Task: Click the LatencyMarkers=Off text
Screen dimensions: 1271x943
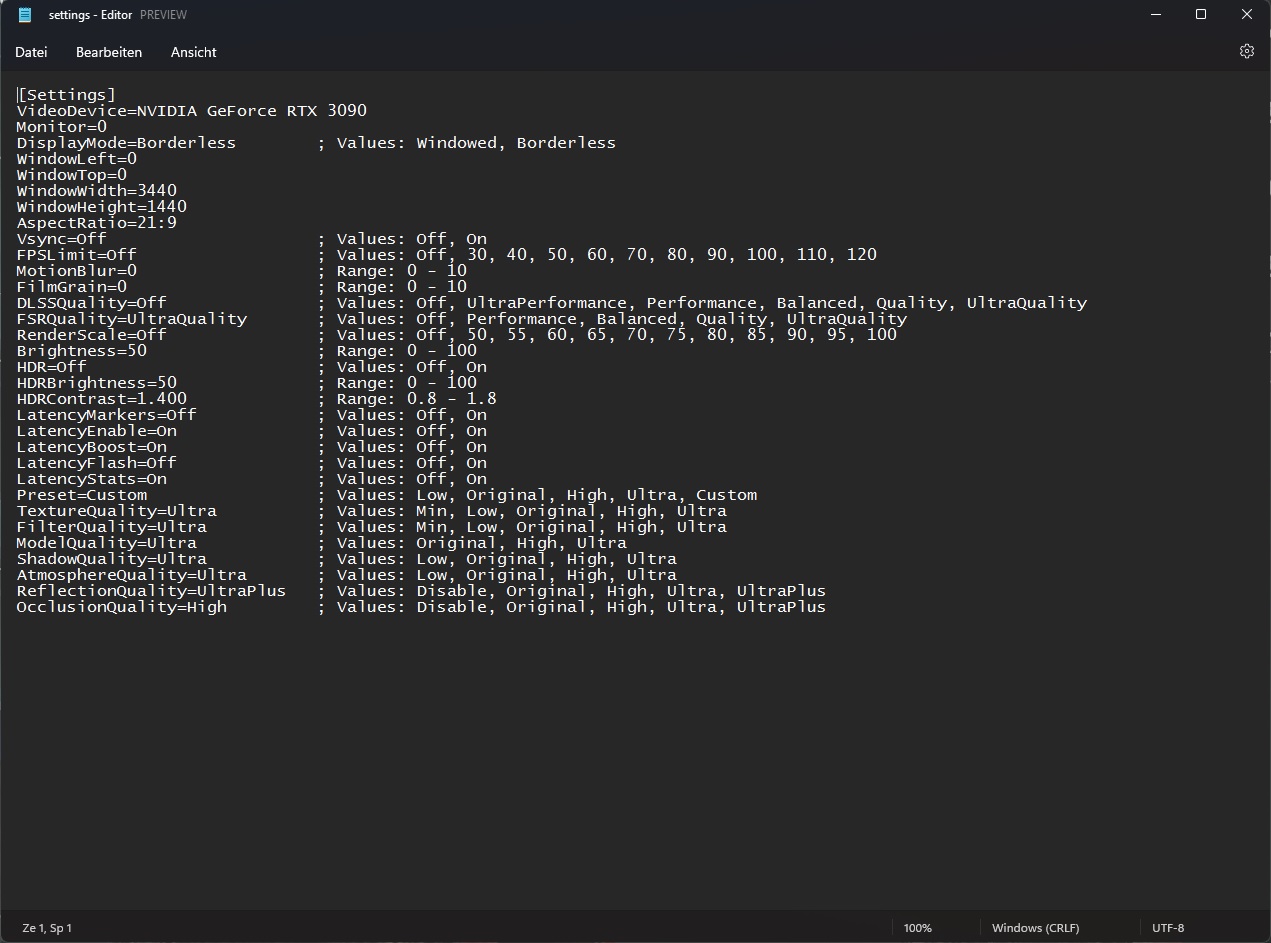Action: pos(107,415)
